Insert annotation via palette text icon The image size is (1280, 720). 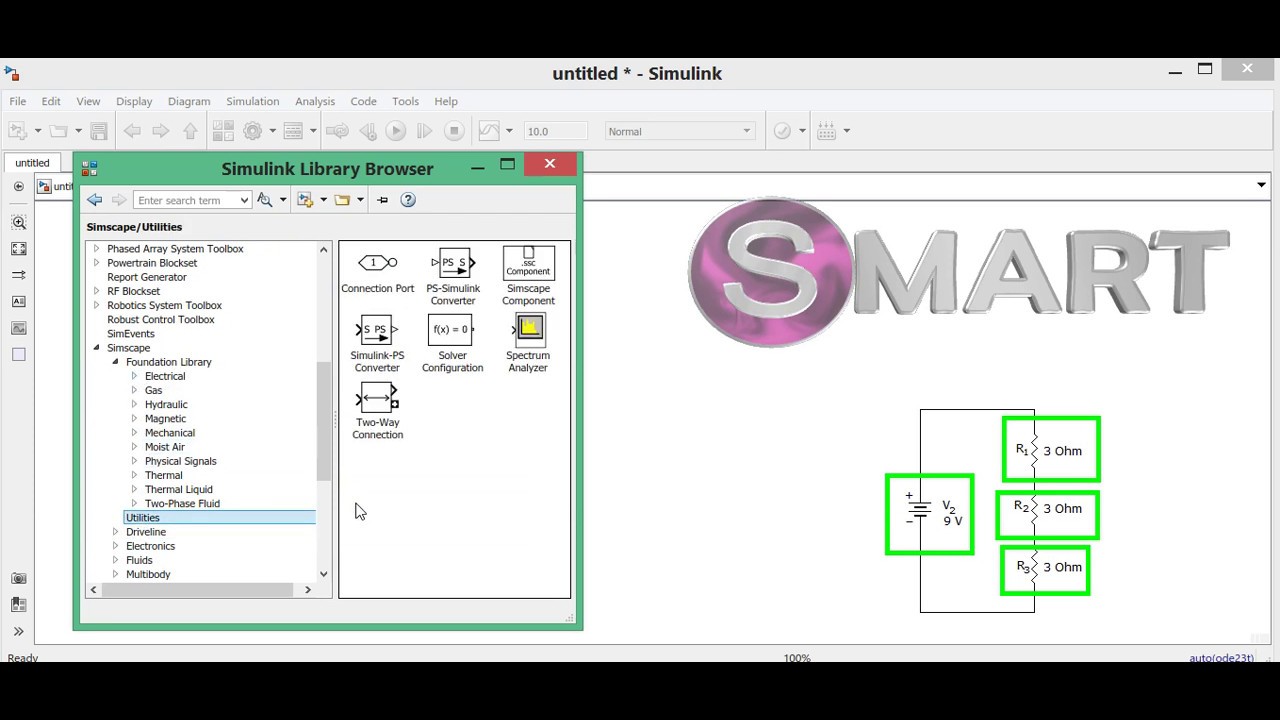(x=19, y=301)
